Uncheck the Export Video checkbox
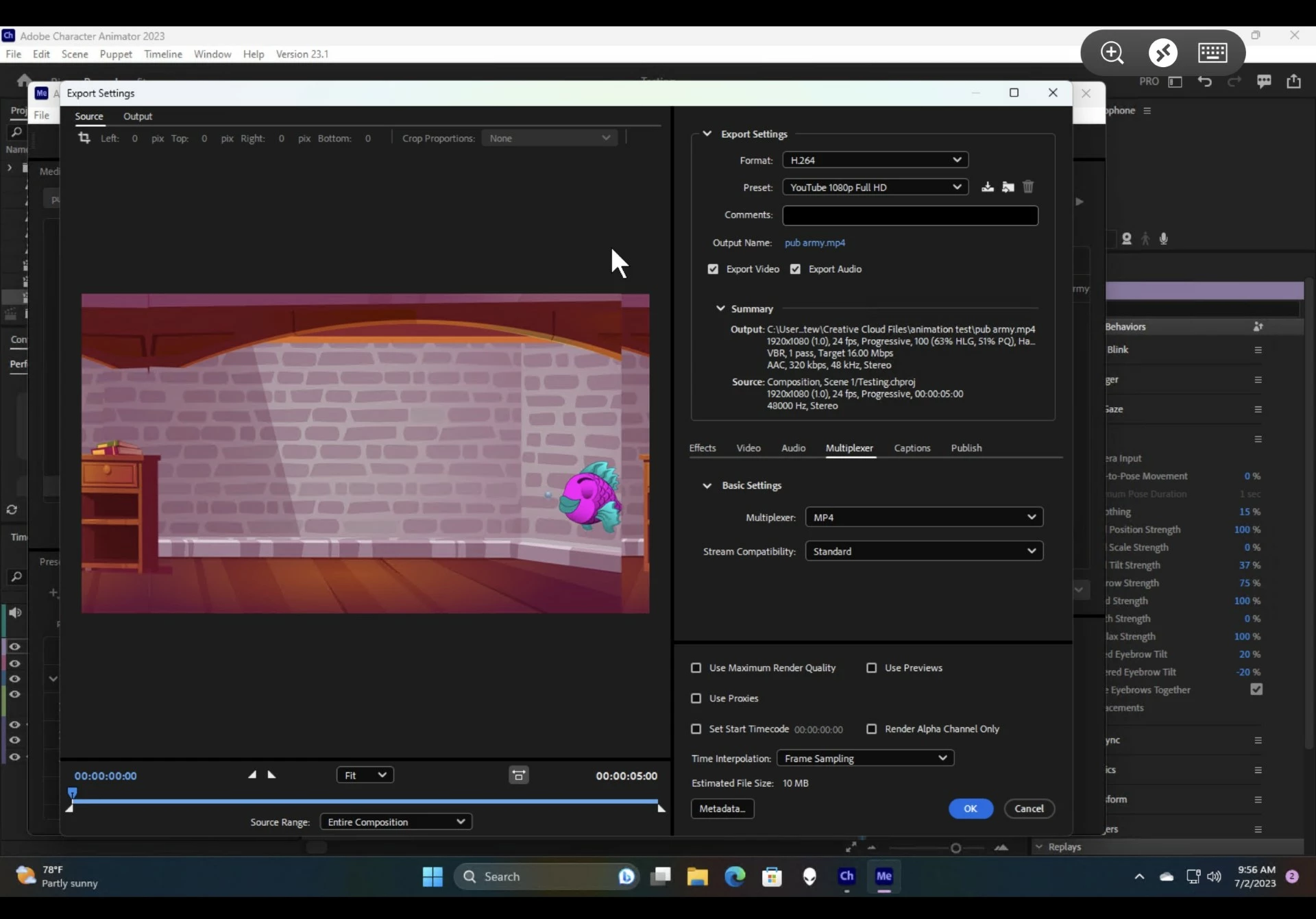This screenshot has height=919, width=1316. 713,269
